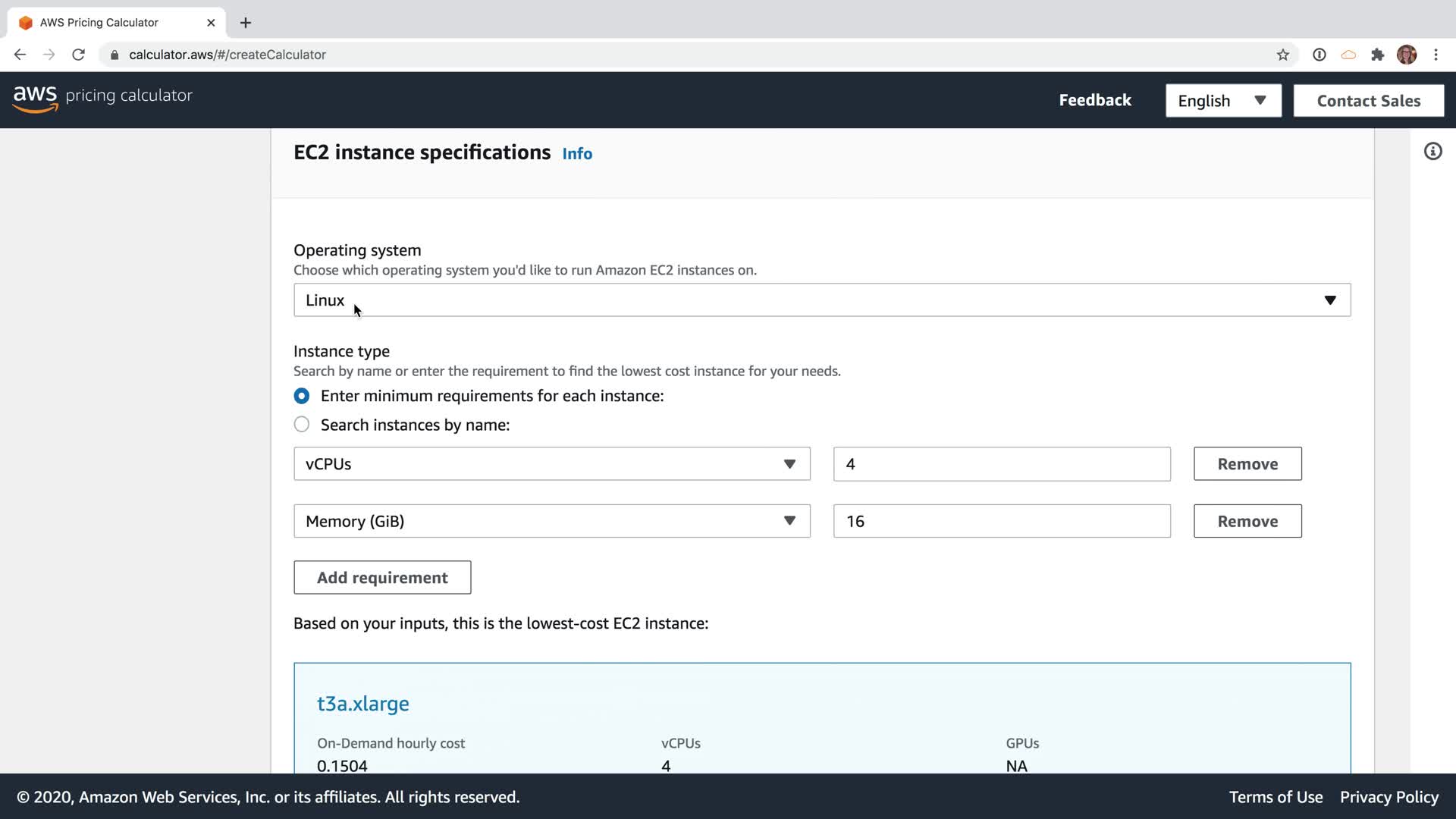The width and height of the screenshot is (1456, 819).
Task: Click the Add requirement button
Action: pyautogui.click(x=382, y=578)
